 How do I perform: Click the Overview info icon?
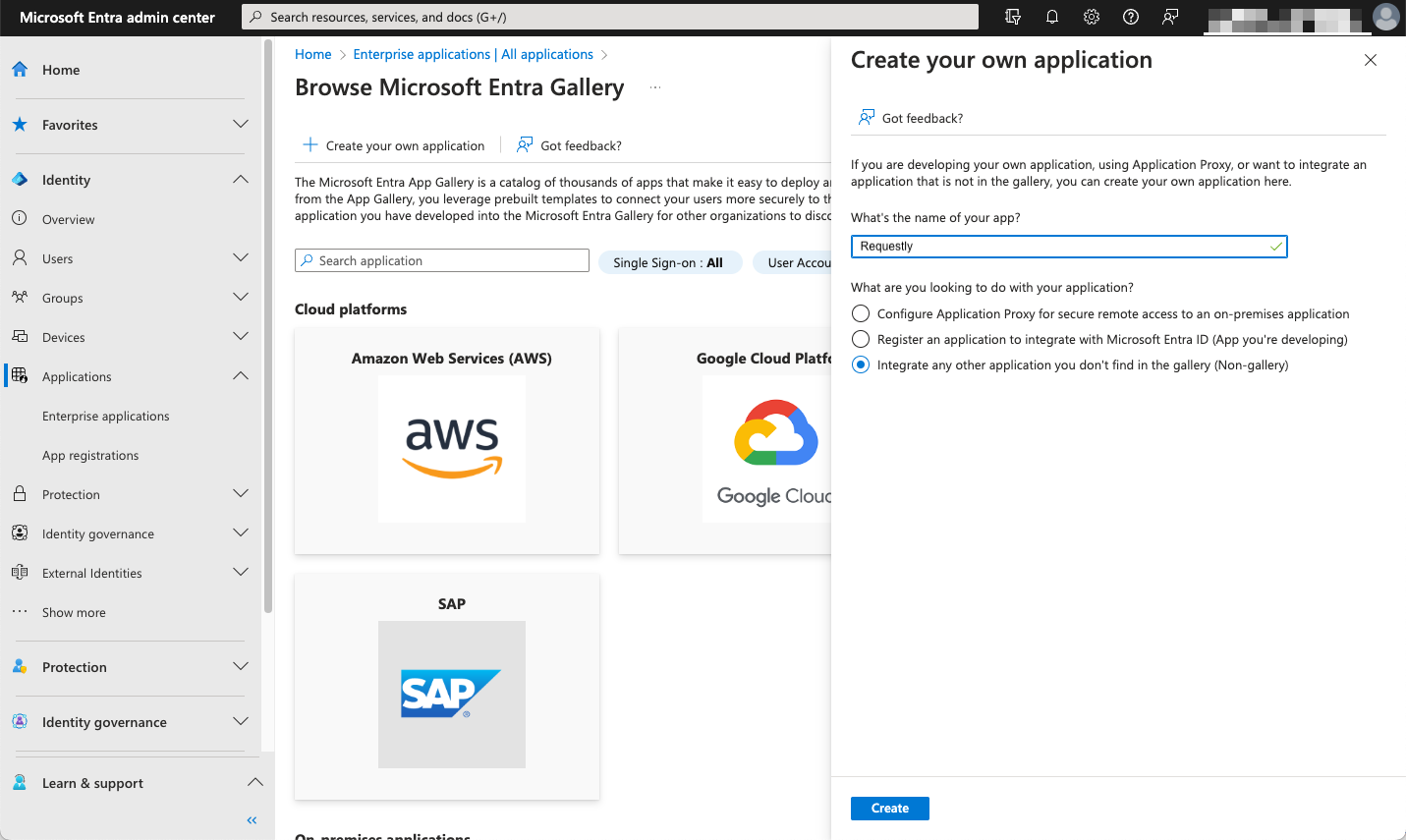point(20,218)
